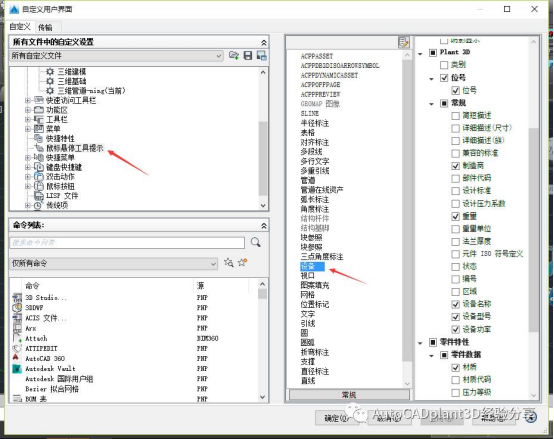Click the search magnifier icon in command list
Screen dimensions: 554x439
255,242
